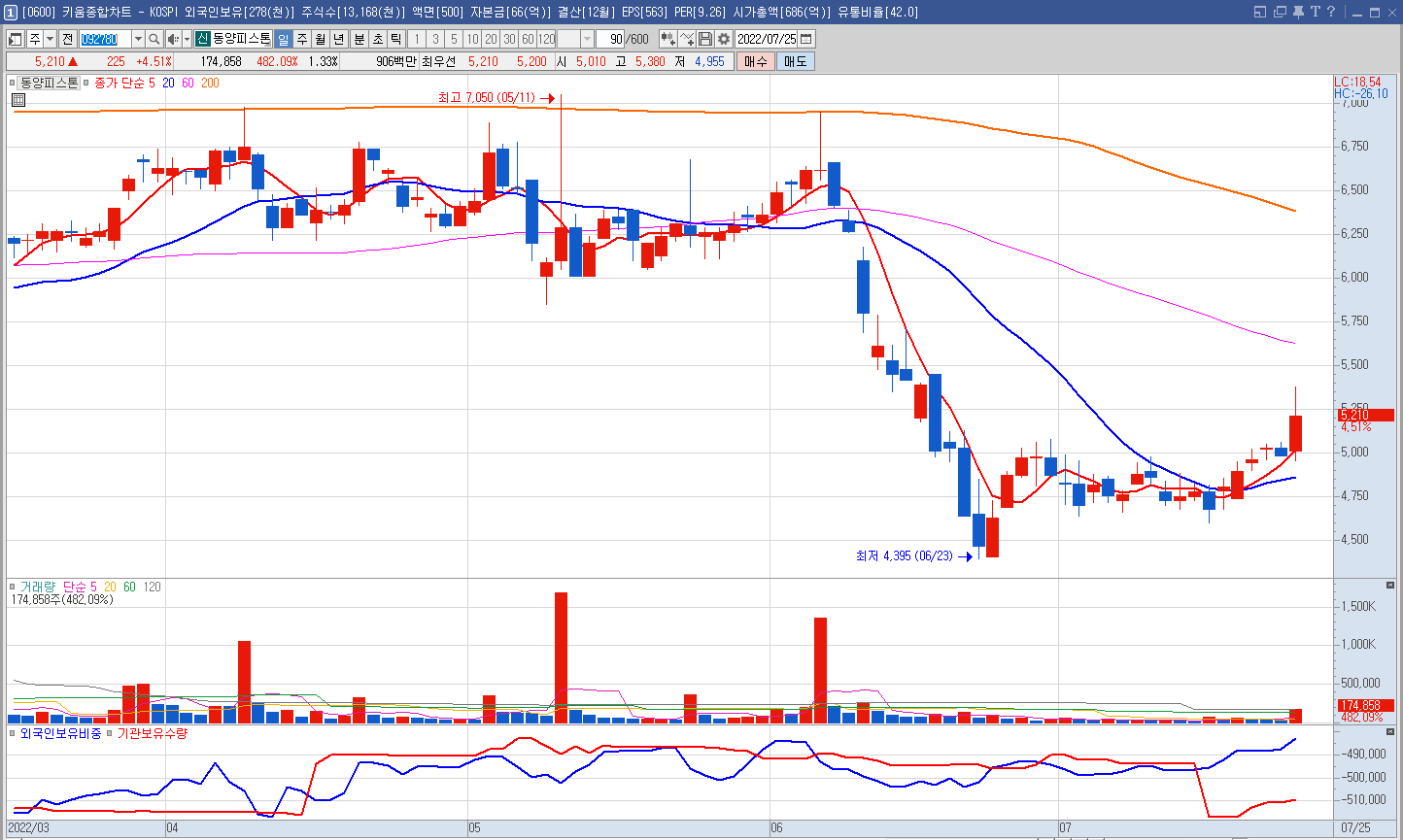The width and height of the screenshot is (1403, 840).
Task: Click the 기관보유수량 indicator label
Action: pyautogui.click(x=153, y=733)
